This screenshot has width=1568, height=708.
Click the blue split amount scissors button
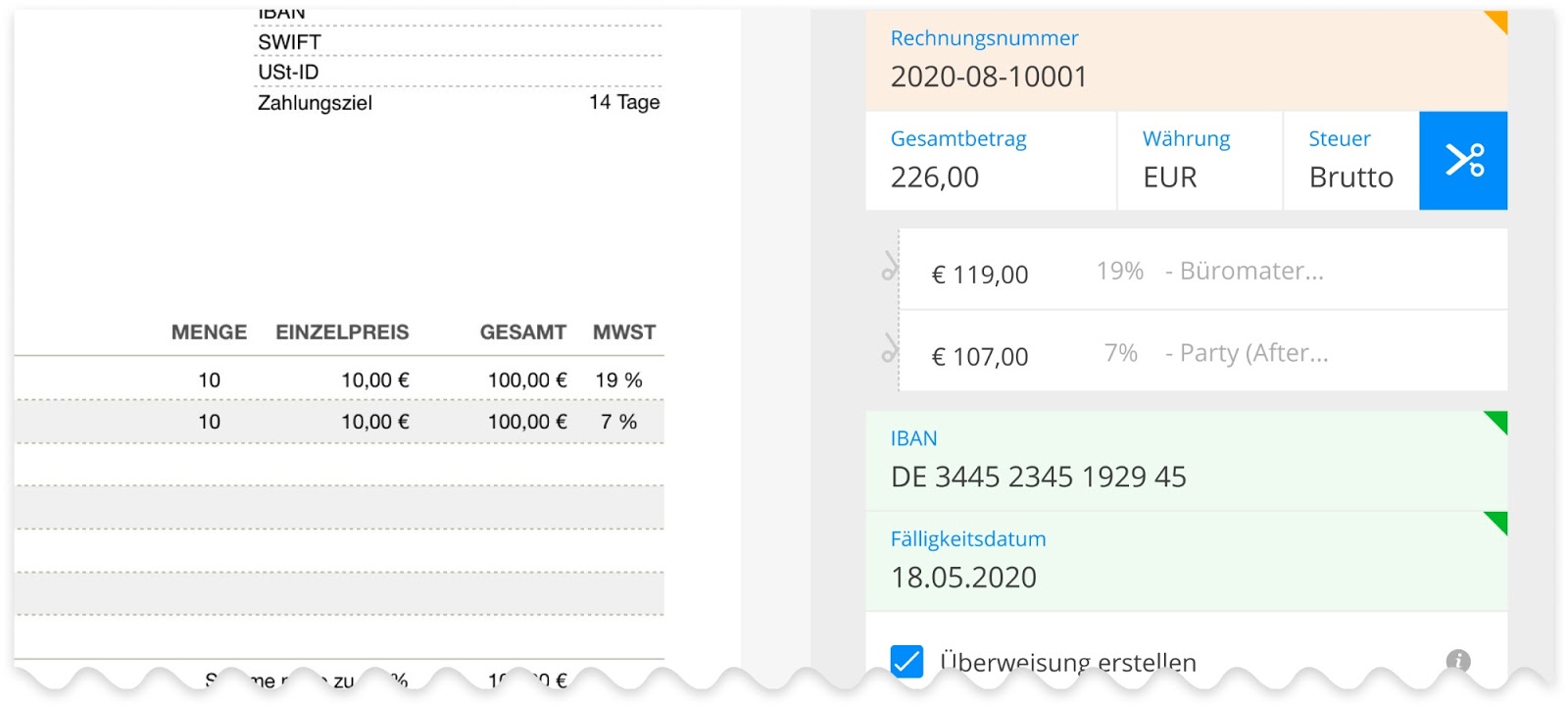coord(1463,160)
